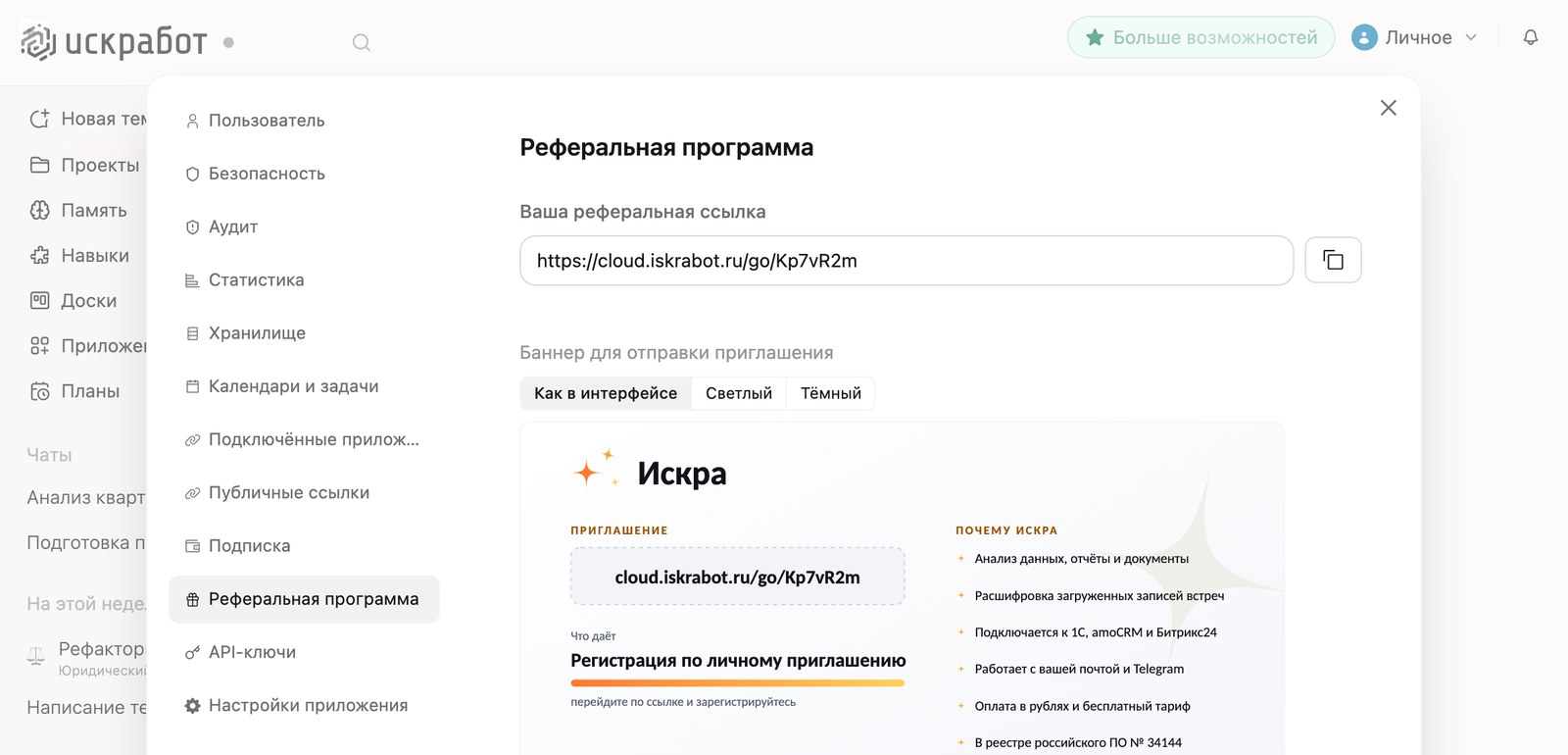Open the Анализ кварт… chat

pos(86,497)
